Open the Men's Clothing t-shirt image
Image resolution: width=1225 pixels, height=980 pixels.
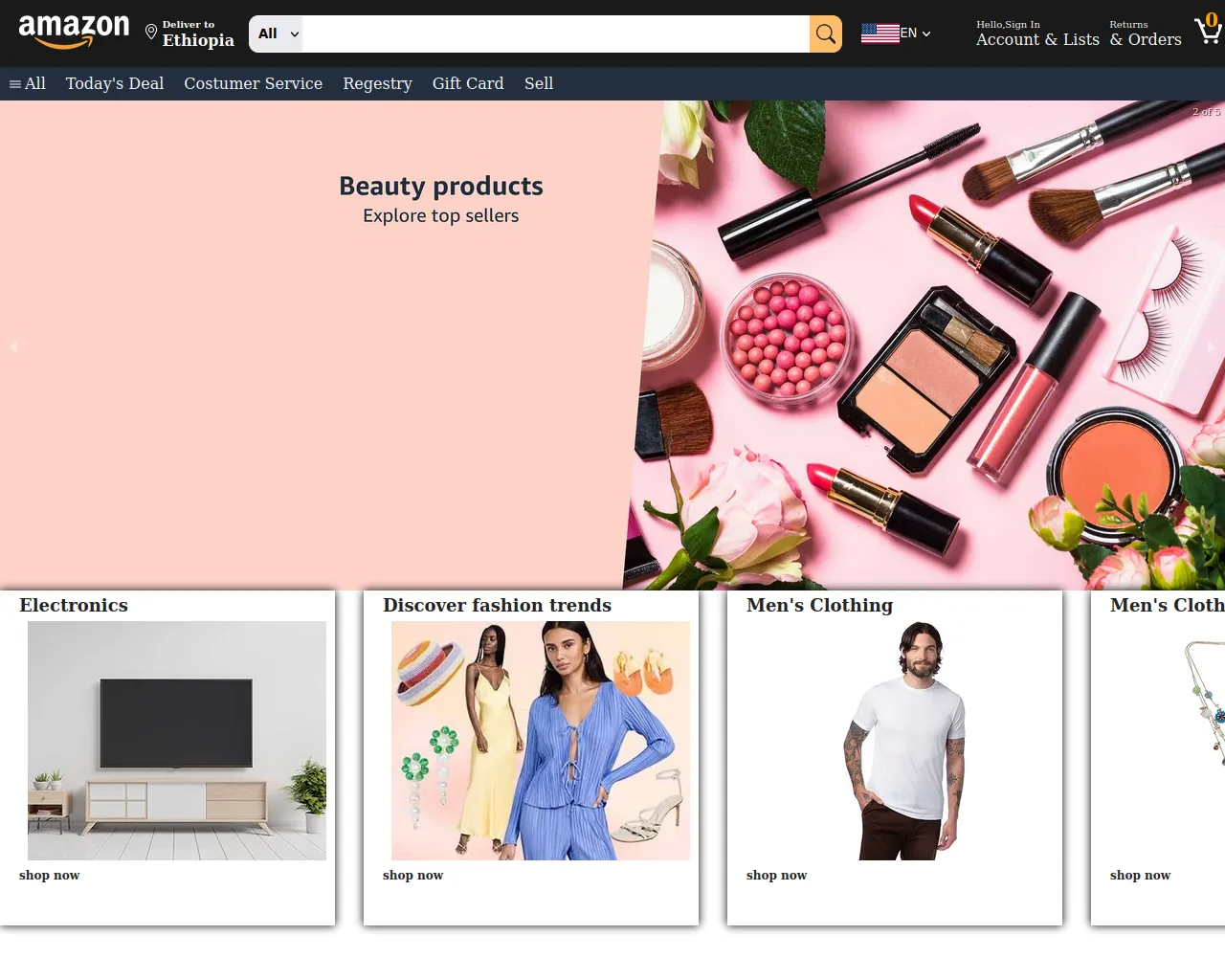point(904,741)
